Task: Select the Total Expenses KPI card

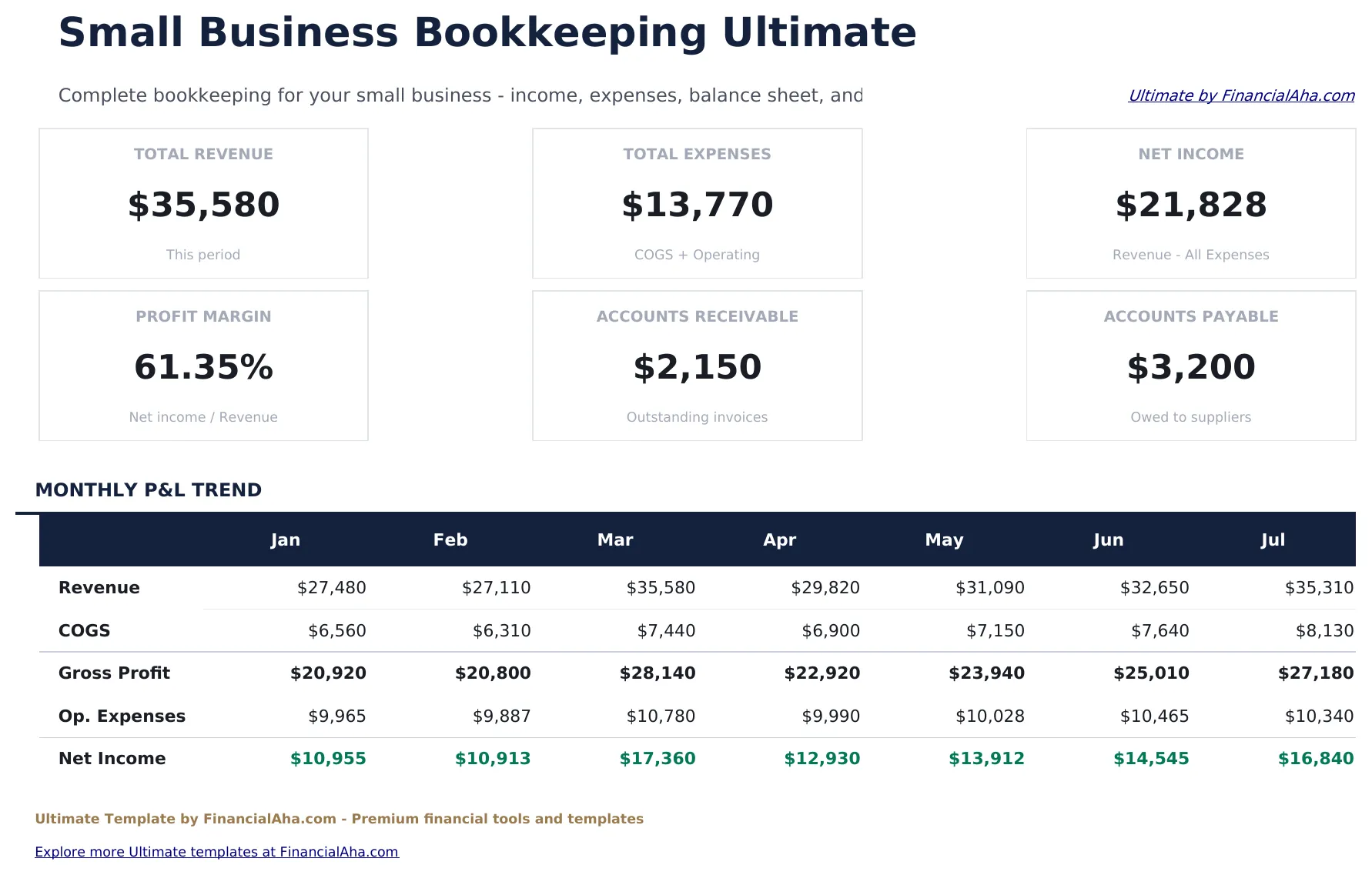Action: pyautogui.click(x=697, y=203)
